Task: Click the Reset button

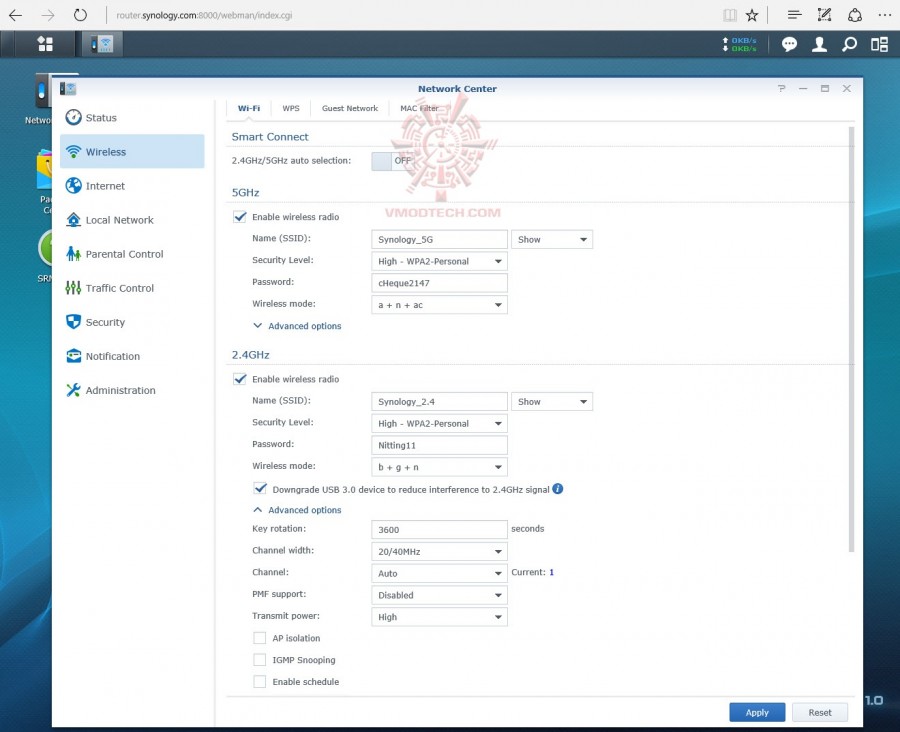Action: click(820, 712)
